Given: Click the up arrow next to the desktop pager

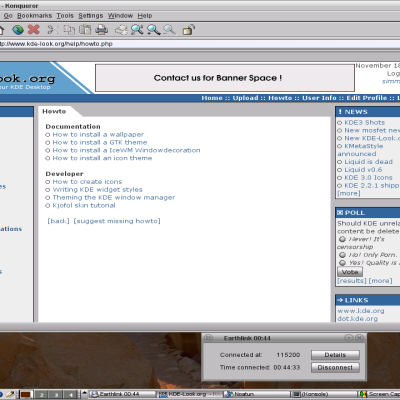Looking at the screenshot, I should click(84, 393).
